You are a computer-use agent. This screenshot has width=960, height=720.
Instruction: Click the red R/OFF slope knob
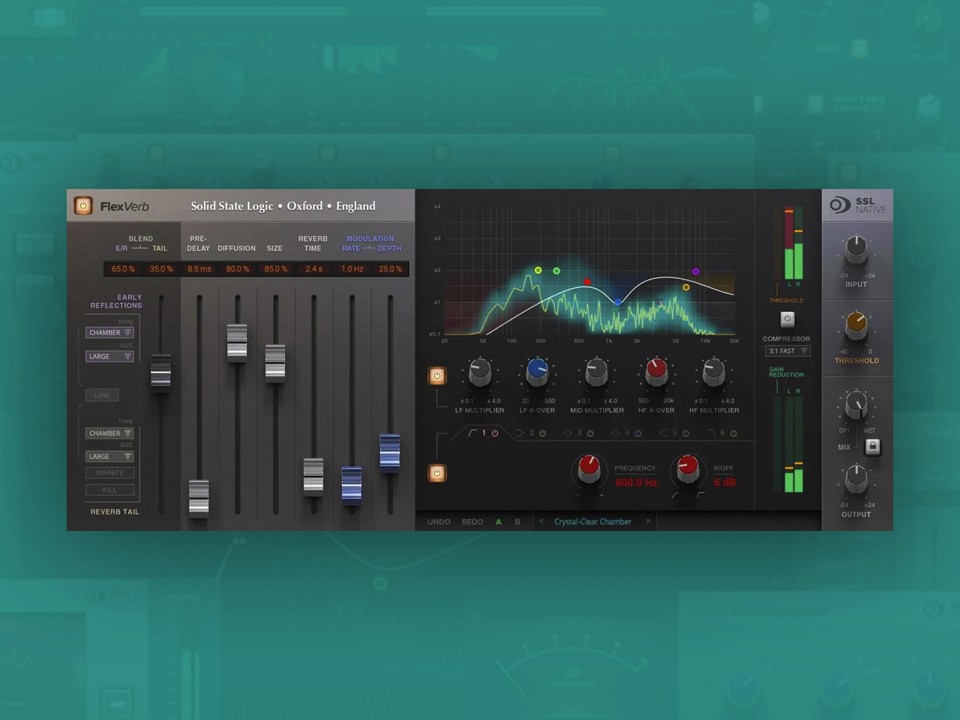[688, 470]
